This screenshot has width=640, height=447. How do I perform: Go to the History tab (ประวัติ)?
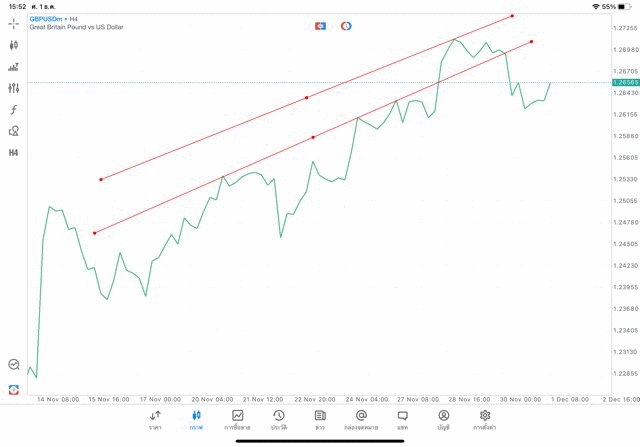point(278,420)
